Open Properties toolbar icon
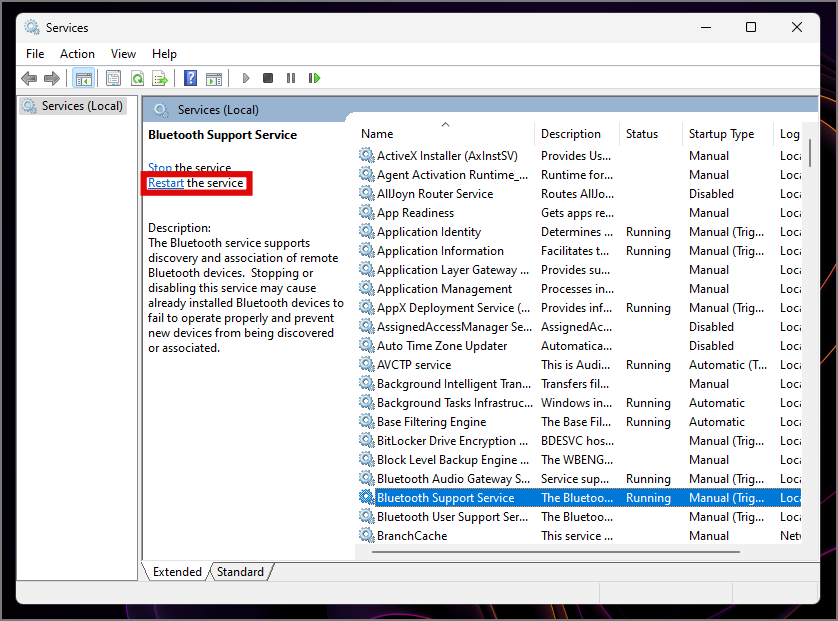The width and height of the screenshot is (838, 621). (x=113, y=79)
